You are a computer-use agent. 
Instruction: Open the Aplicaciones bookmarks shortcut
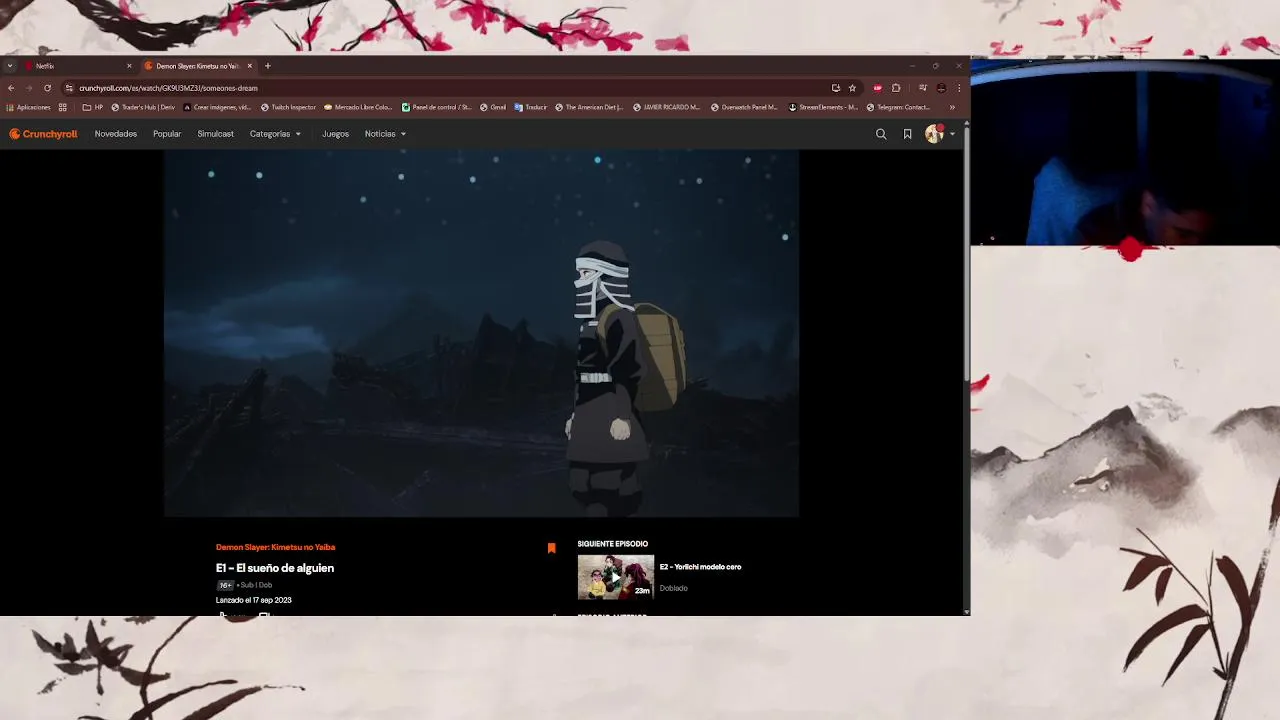(28, 107)
